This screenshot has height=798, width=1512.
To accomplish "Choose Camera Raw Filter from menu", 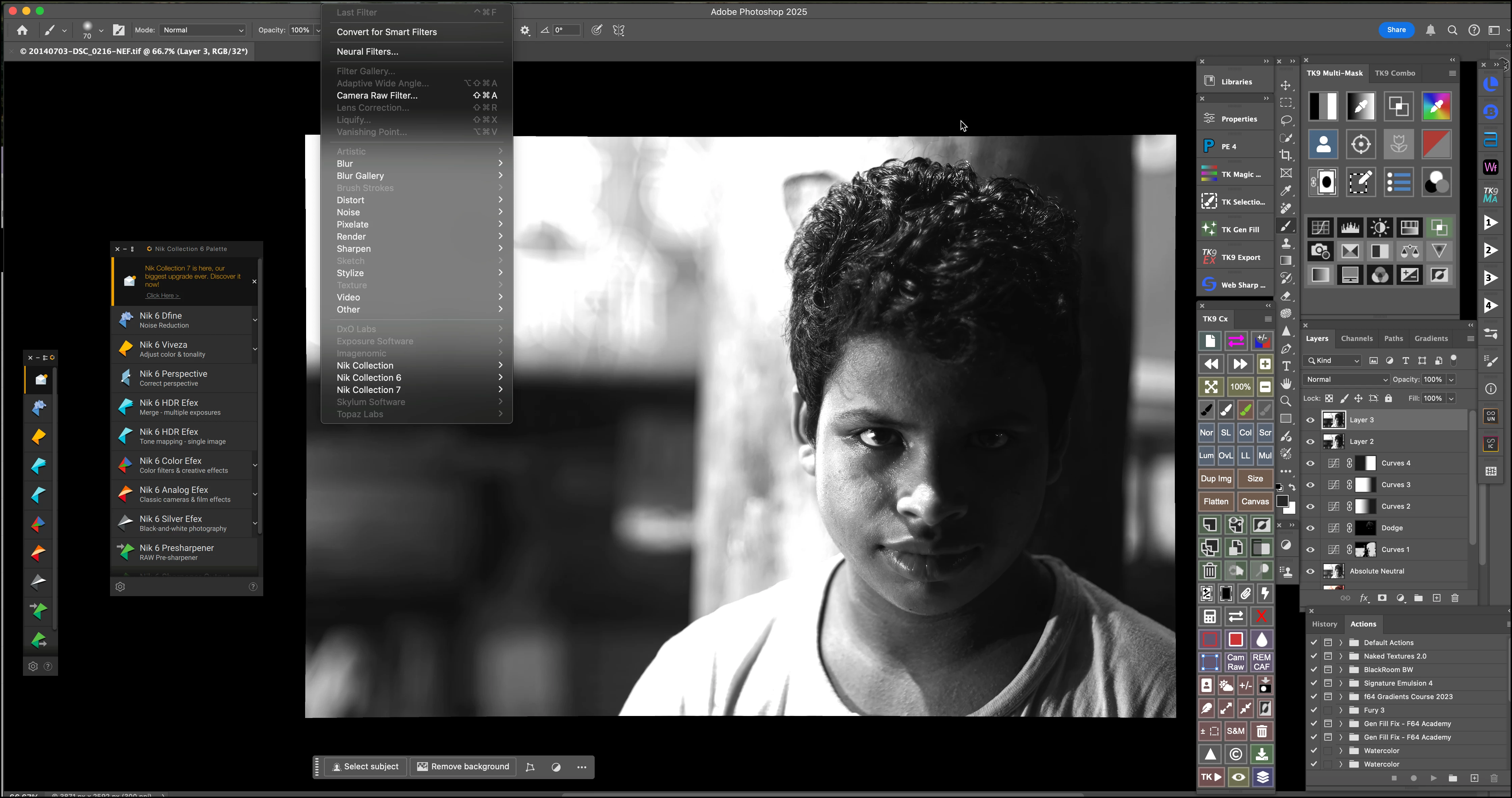I will [x=377, y=95].
